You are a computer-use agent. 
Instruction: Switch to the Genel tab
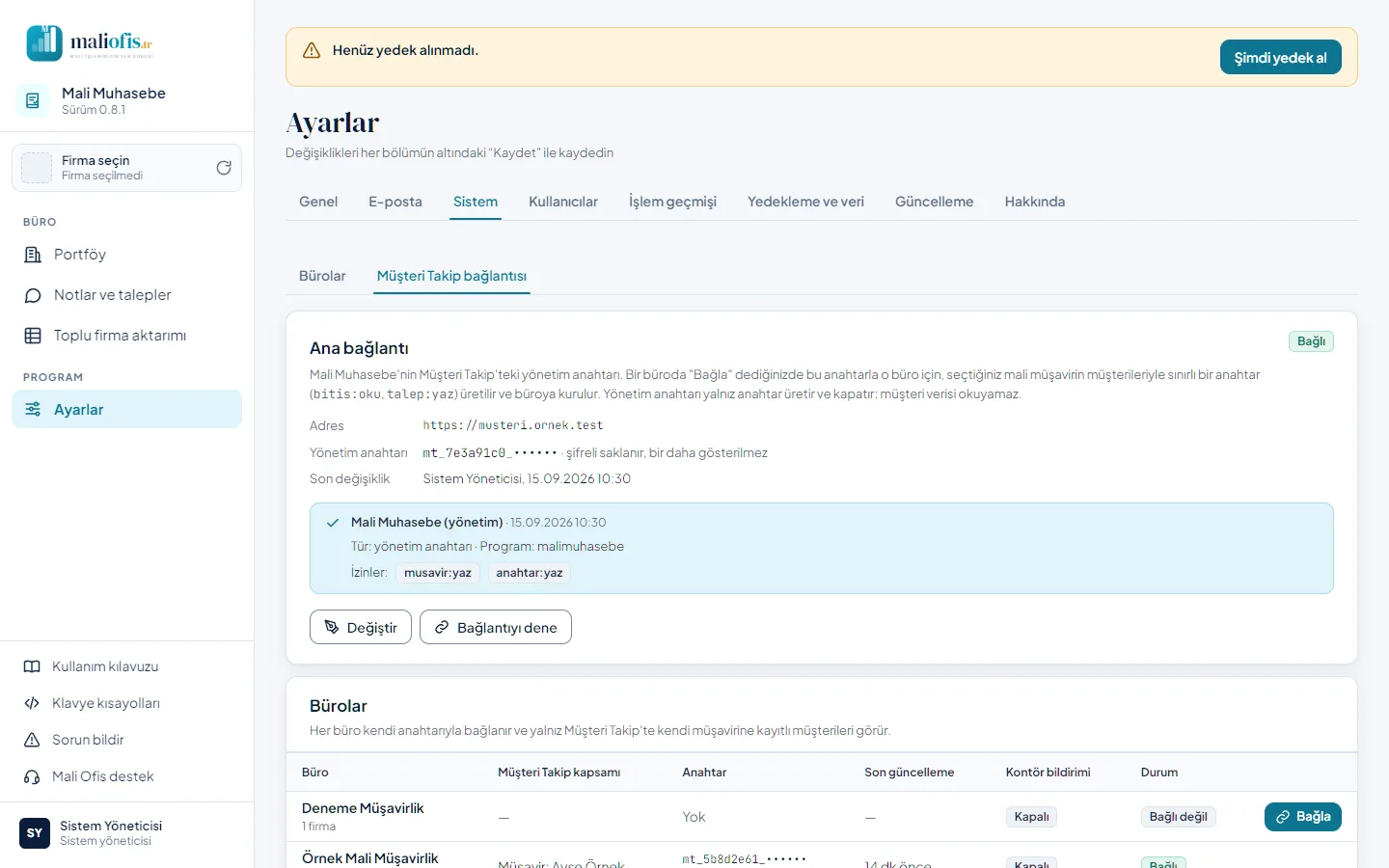point(318,202)
